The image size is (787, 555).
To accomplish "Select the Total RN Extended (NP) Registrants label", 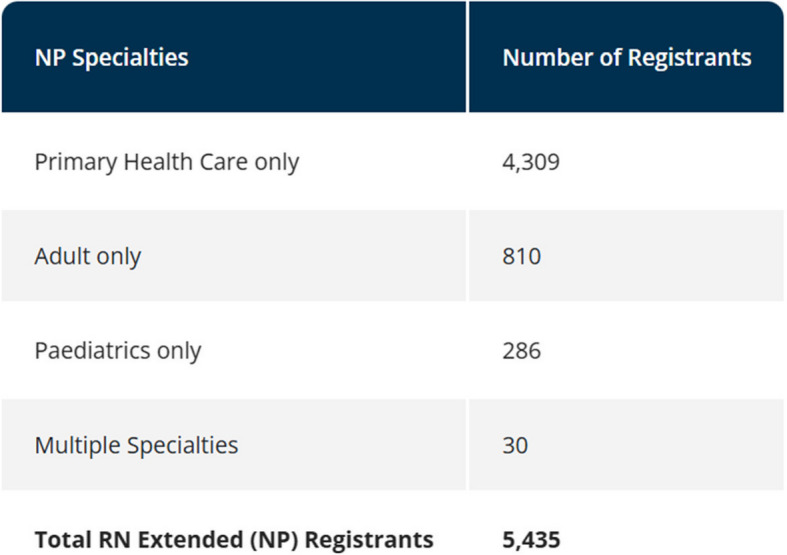I will tap(234, 540).
